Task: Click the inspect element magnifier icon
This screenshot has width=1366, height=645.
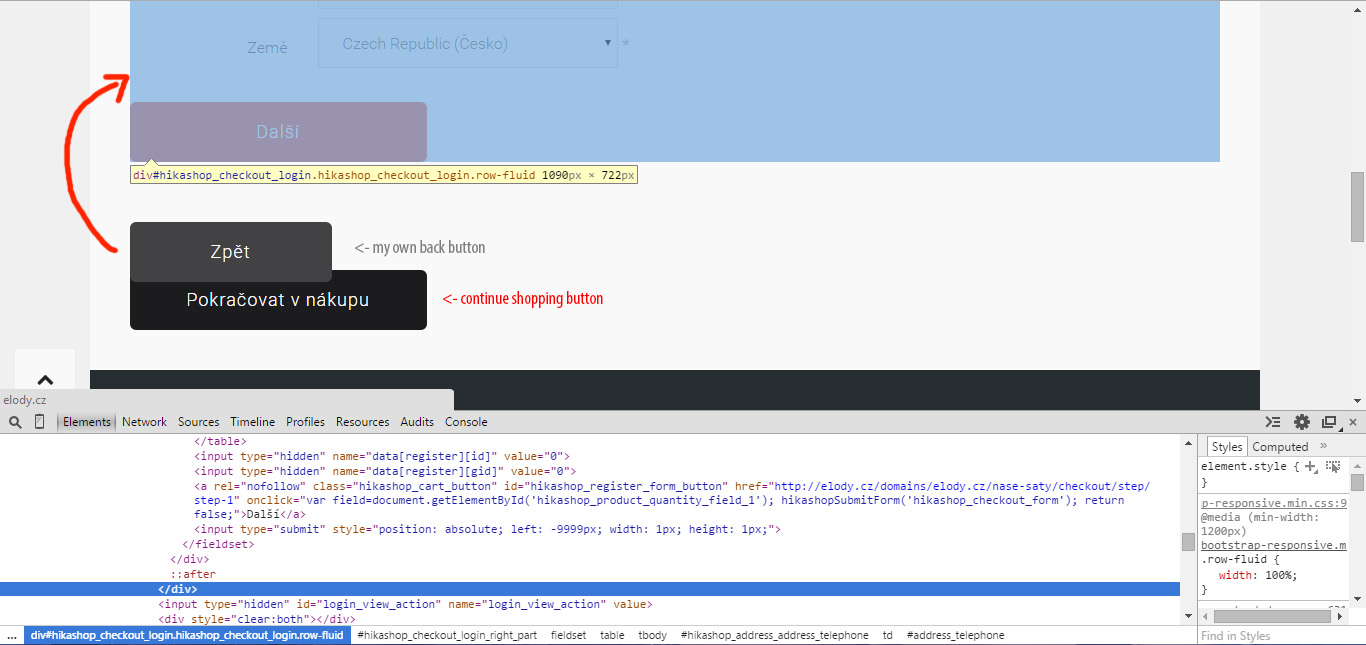Action: click(x=15, y=422)
